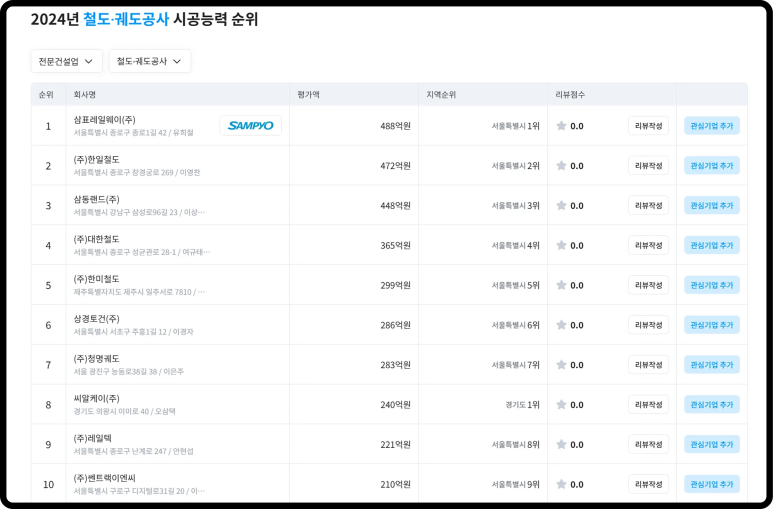This screenshot has height=509, width=773.
Task: Open company name (주)한미철도
Action: tap(96, 279)
